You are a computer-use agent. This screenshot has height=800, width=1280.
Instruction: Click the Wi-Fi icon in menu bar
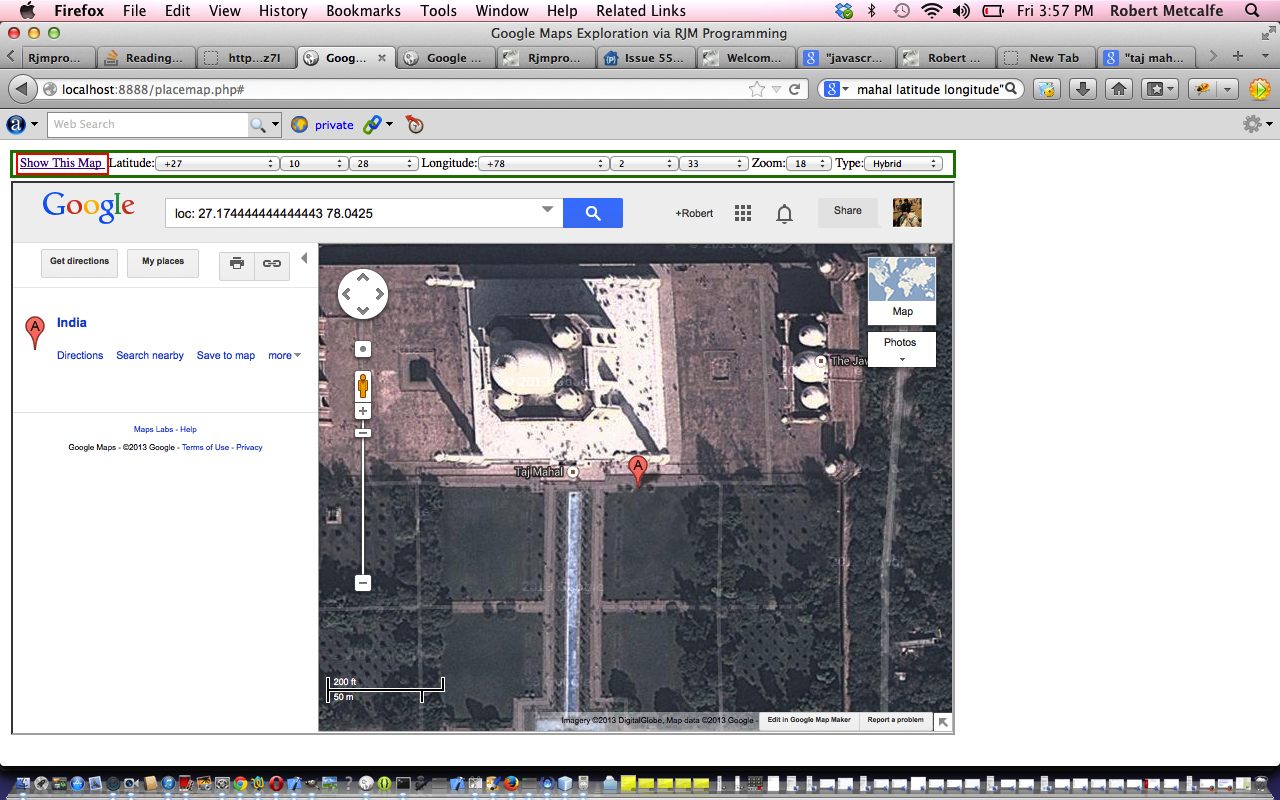coord(932,11)
